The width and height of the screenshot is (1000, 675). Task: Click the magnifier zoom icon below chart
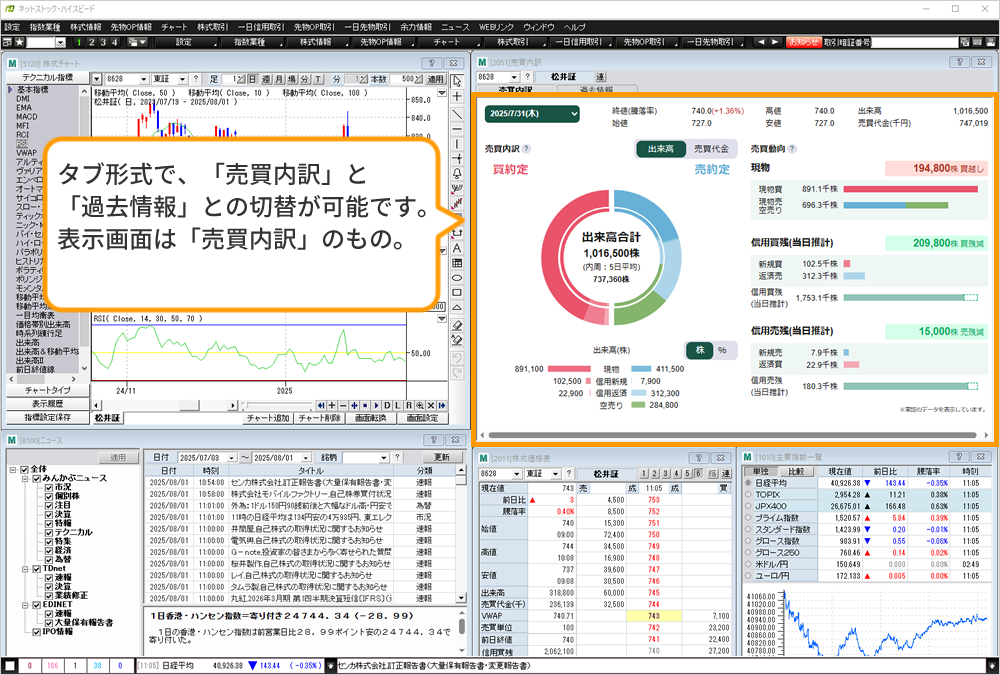(420, 406)
